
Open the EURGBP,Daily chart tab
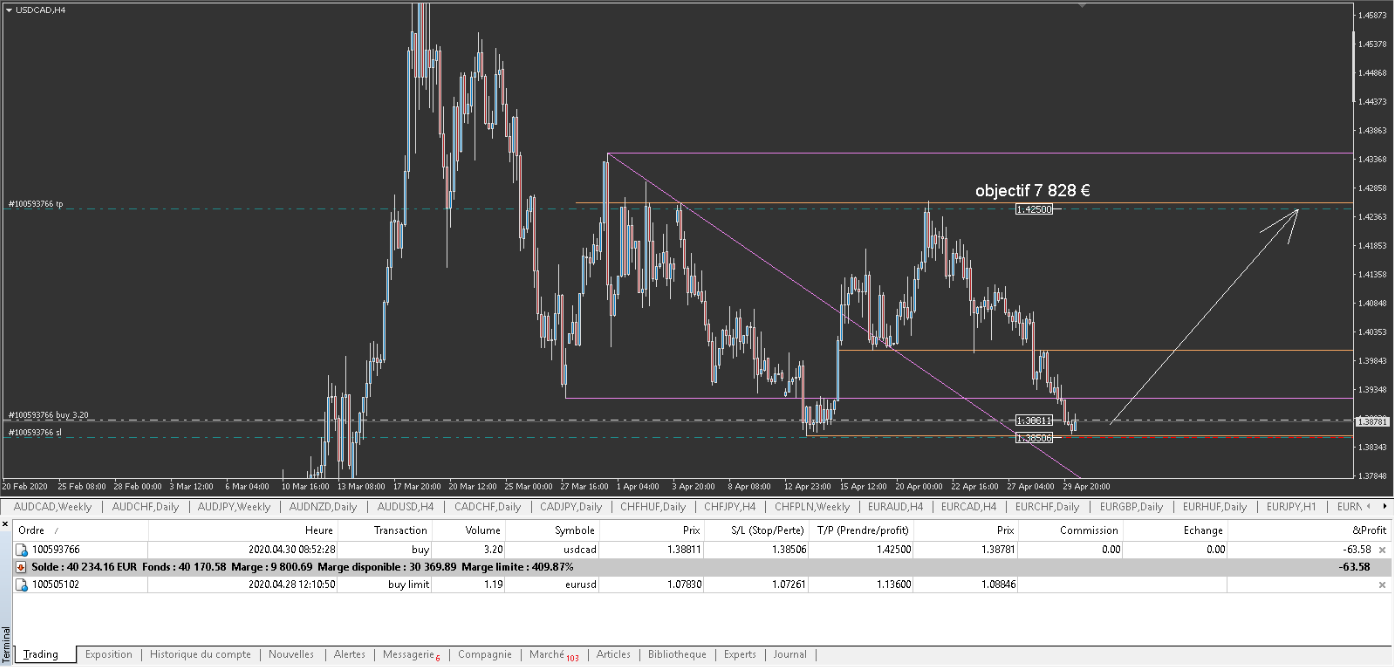[x=1130, y=507]
